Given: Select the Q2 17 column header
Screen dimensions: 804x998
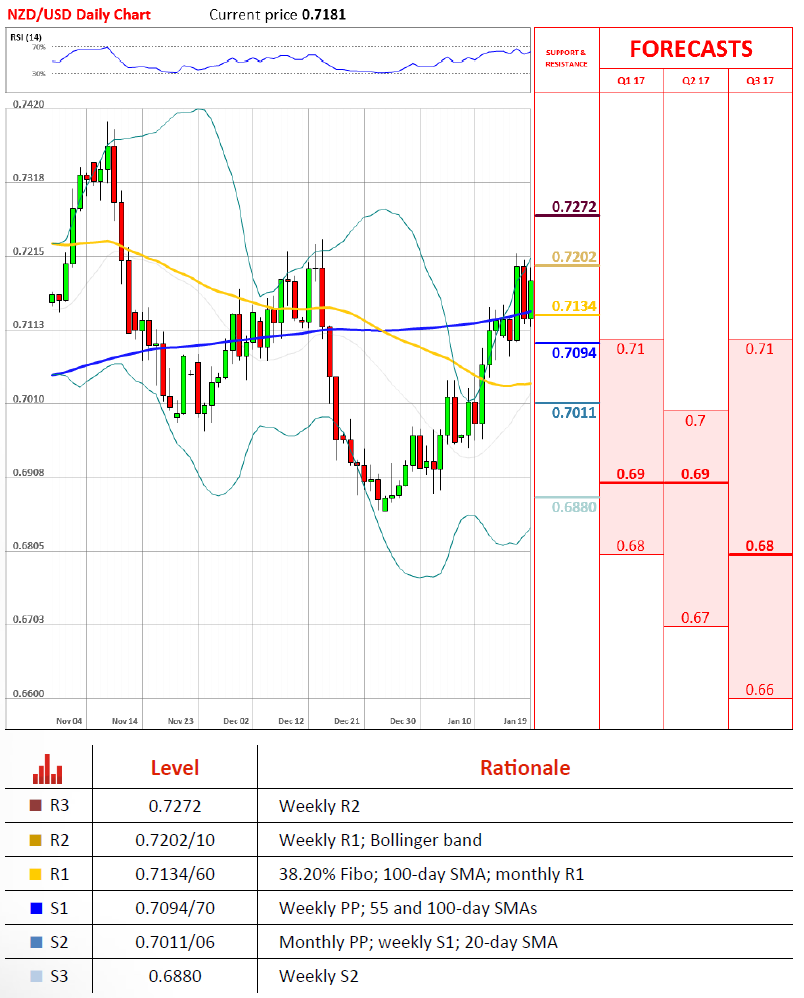Looking at the screenshot, I should coord(695,81).
